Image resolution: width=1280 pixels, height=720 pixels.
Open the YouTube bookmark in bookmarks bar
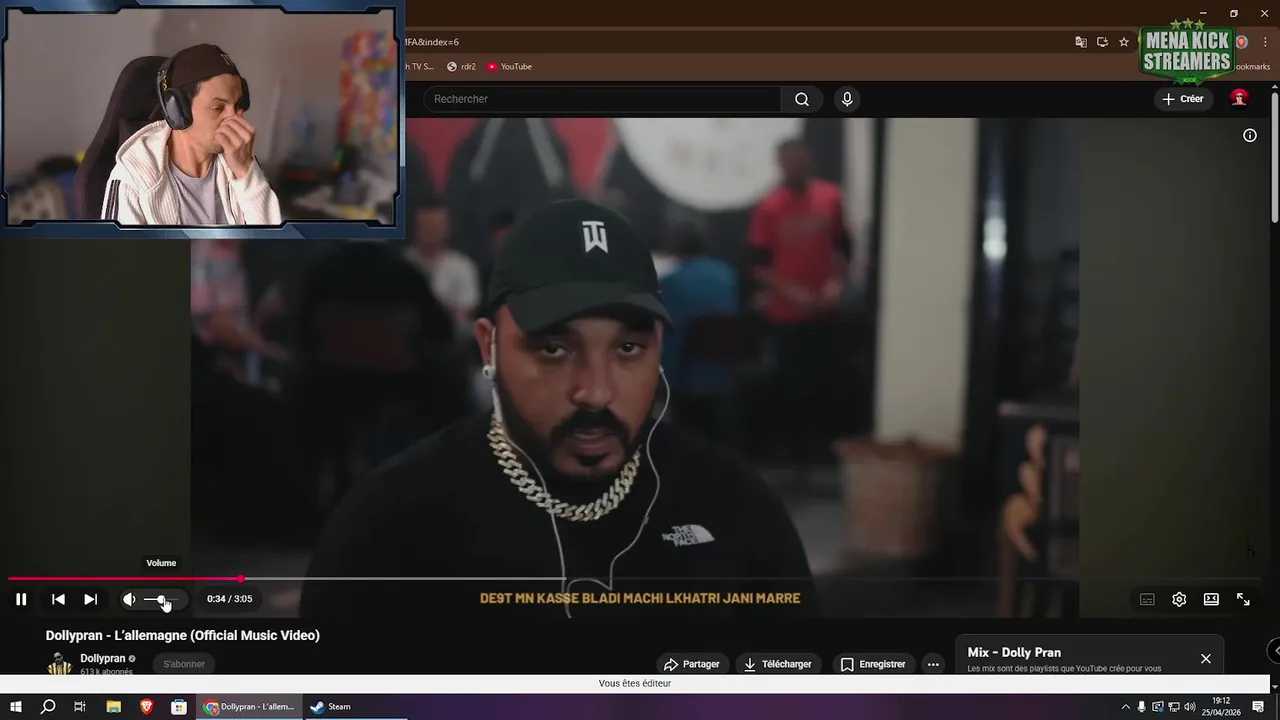[509, 67]
